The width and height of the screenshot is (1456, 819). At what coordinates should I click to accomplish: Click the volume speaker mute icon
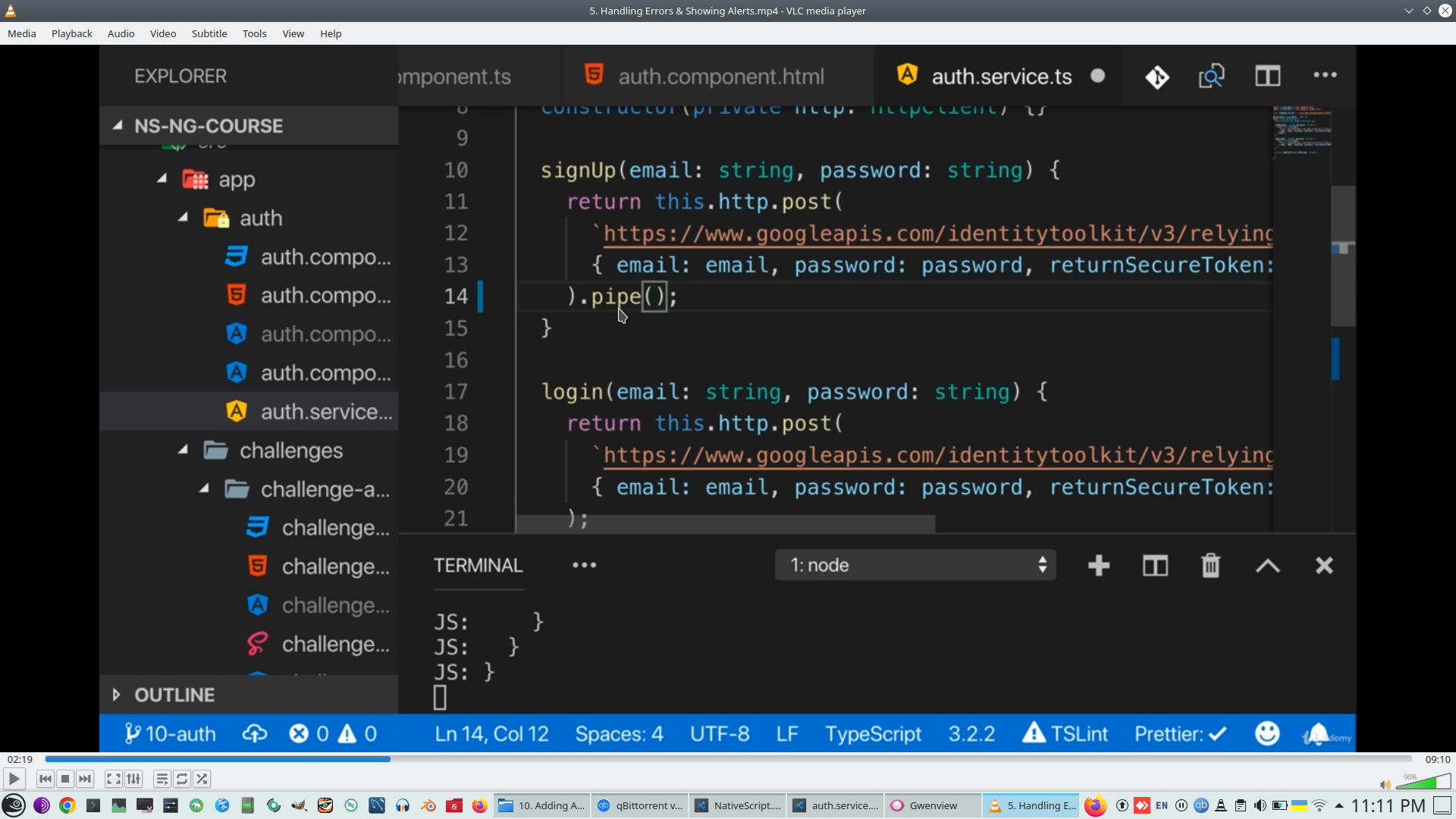1385,785
